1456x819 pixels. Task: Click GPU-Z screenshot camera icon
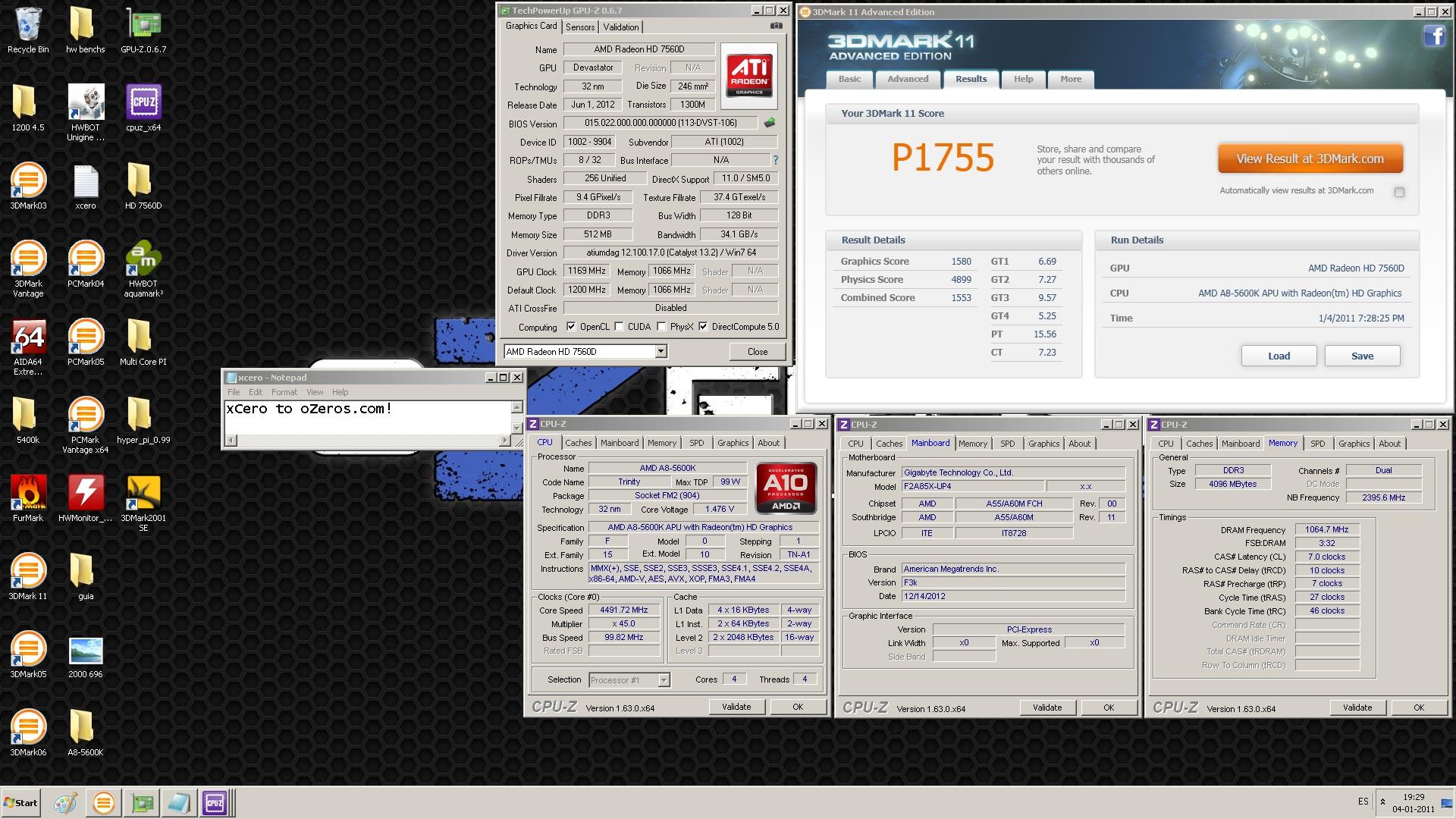[776, 26]
